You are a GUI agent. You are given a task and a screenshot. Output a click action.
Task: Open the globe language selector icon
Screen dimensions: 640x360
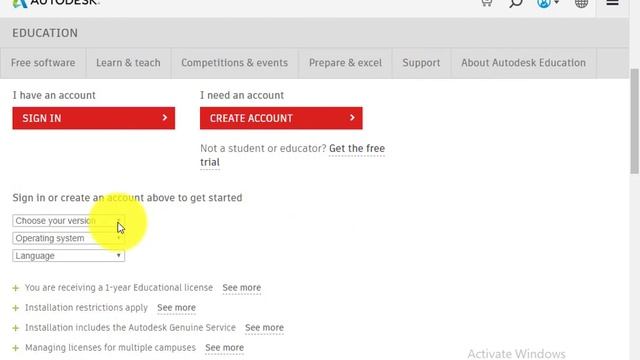[x=581, y=3]
